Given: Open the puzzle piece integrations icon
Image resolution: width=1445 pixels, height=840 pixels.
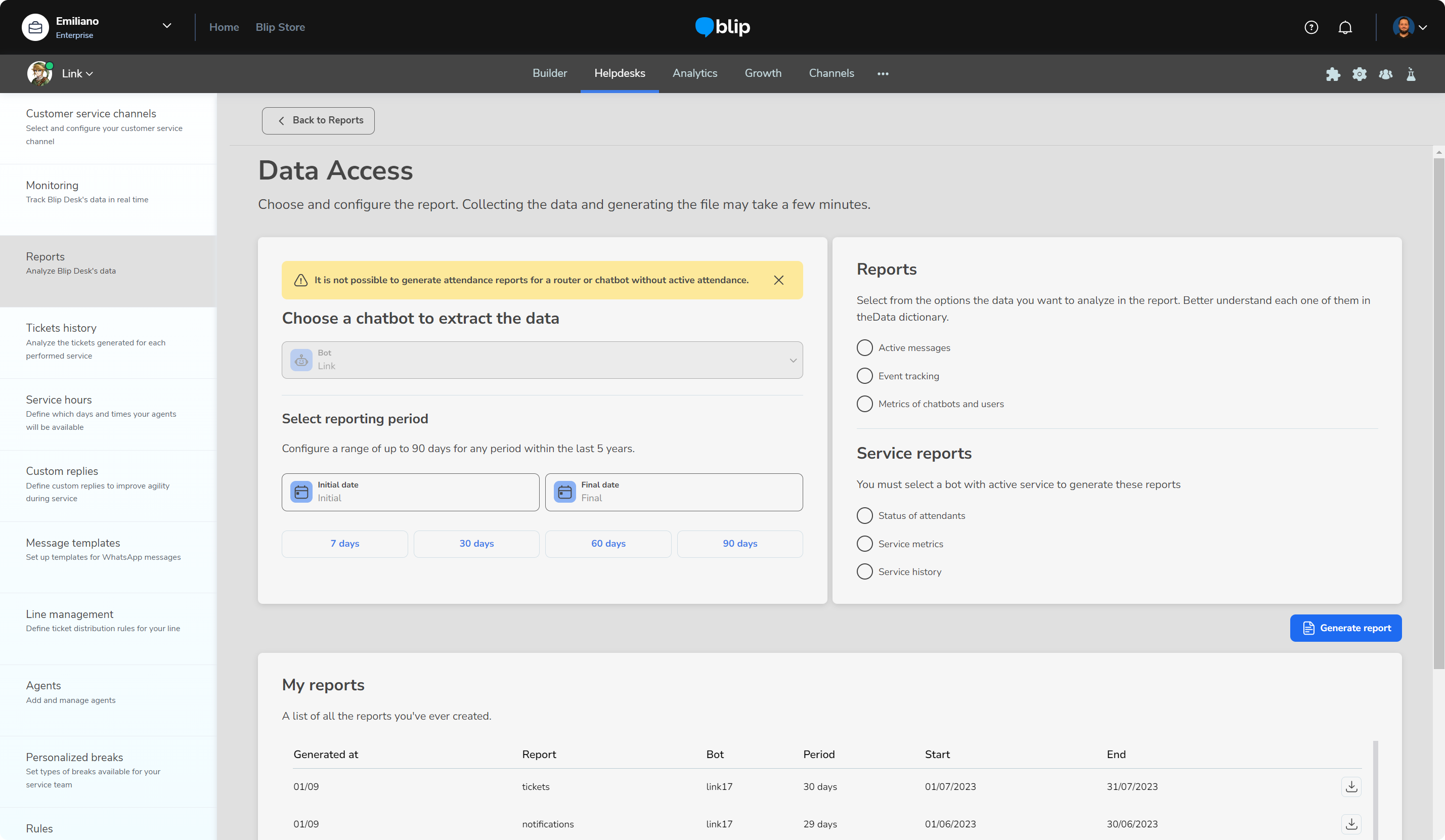Looking at the screenshot, I should coord(1333,74).
